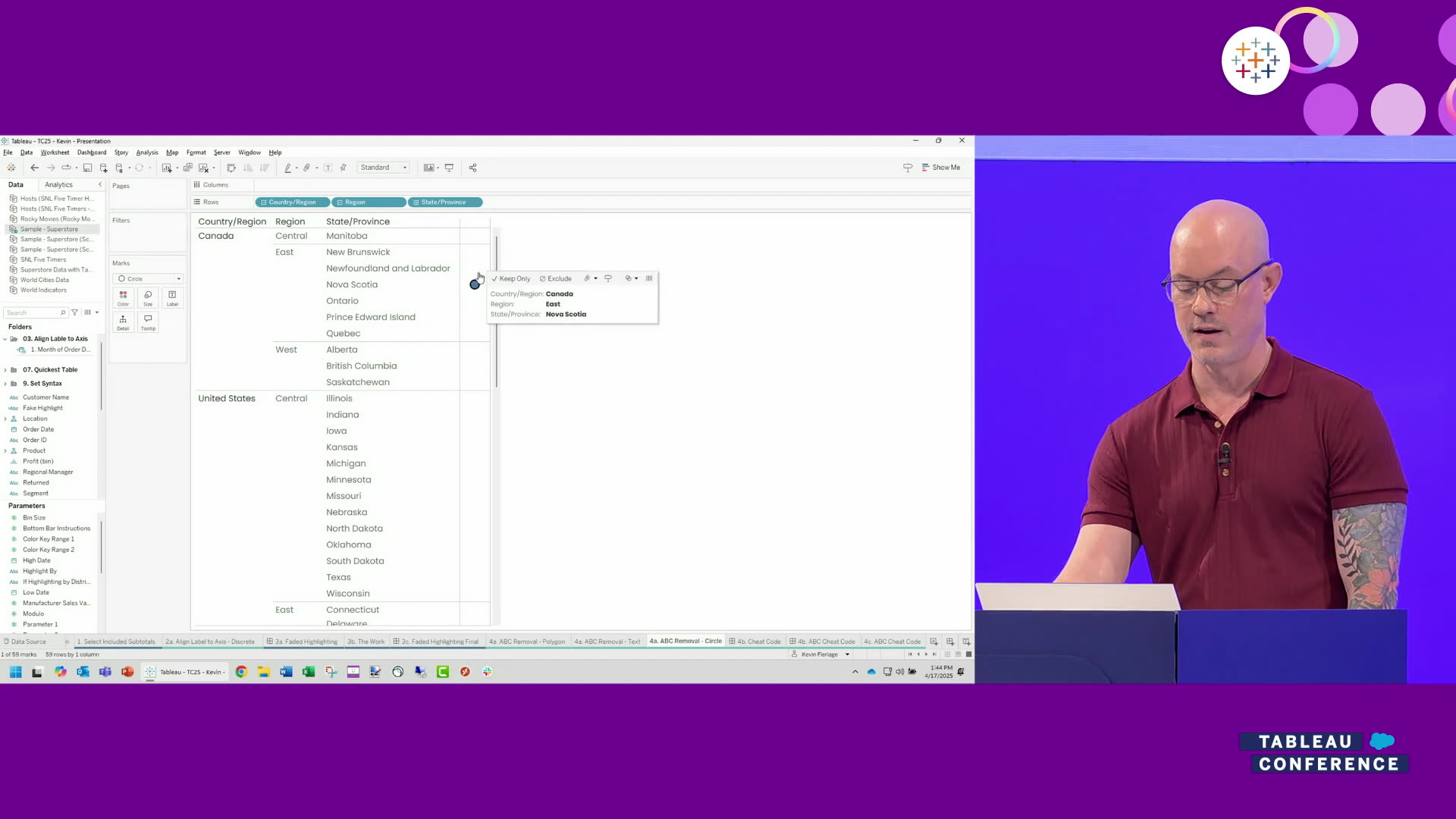Open the Analysis menu

(x=147, y=152)
